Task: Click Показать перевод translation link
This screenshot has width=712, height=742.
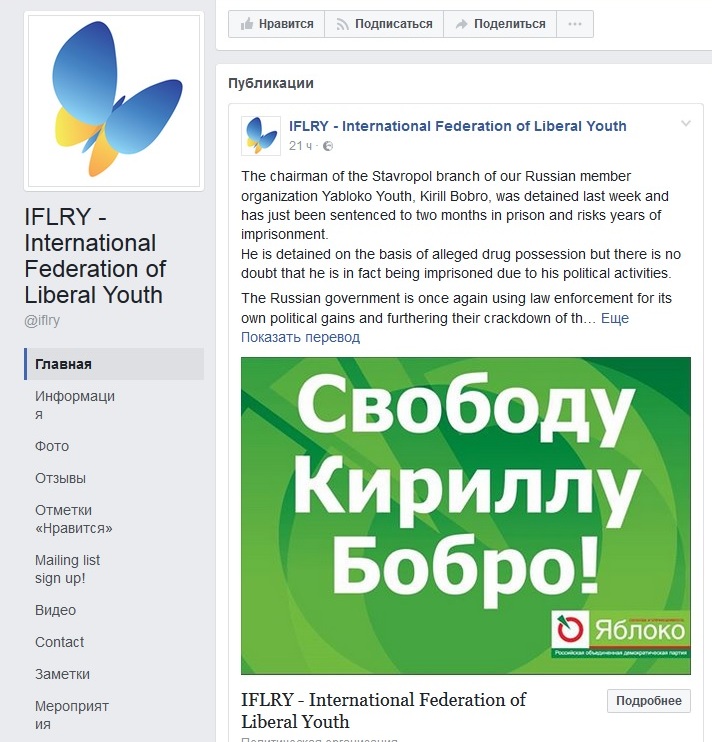Action: click(300, 337)
